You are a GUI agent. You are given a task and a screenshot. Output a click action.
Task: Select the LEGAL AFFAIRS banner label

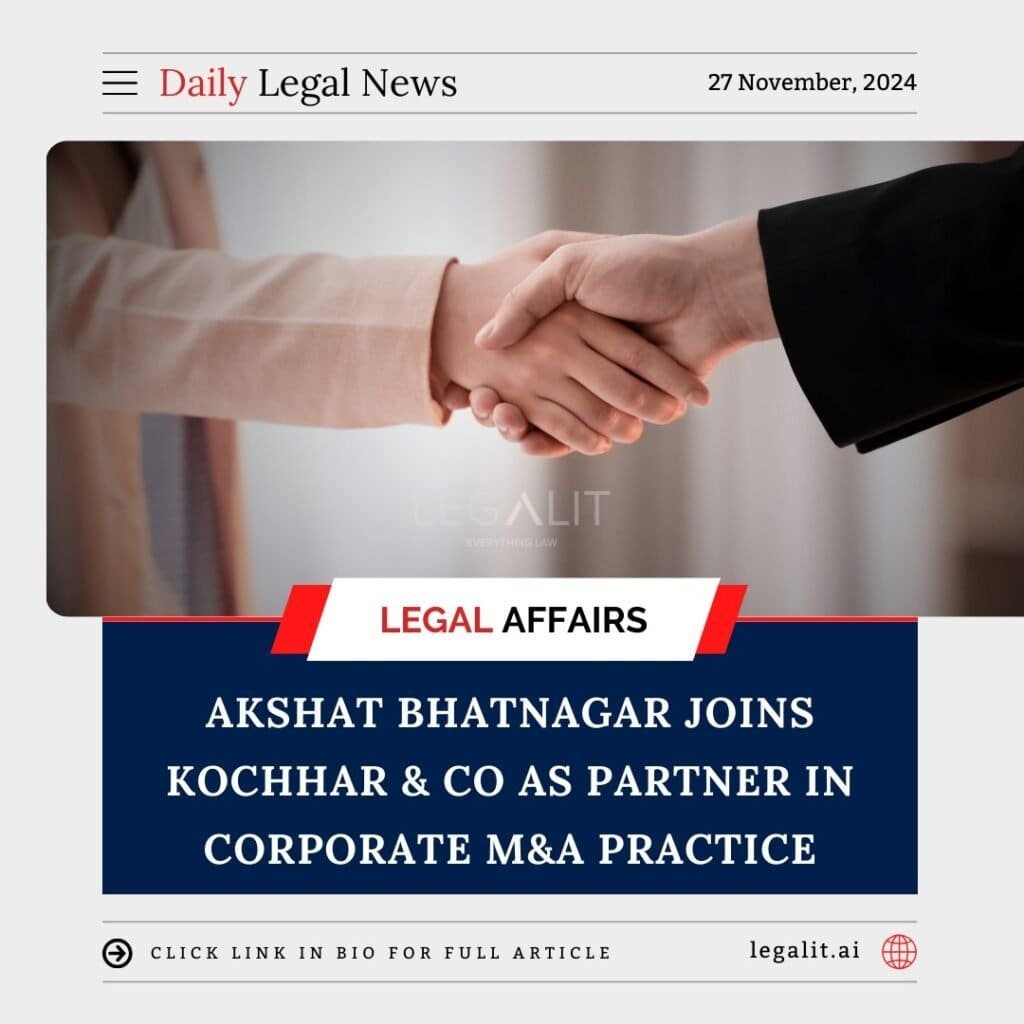point(513,620)
